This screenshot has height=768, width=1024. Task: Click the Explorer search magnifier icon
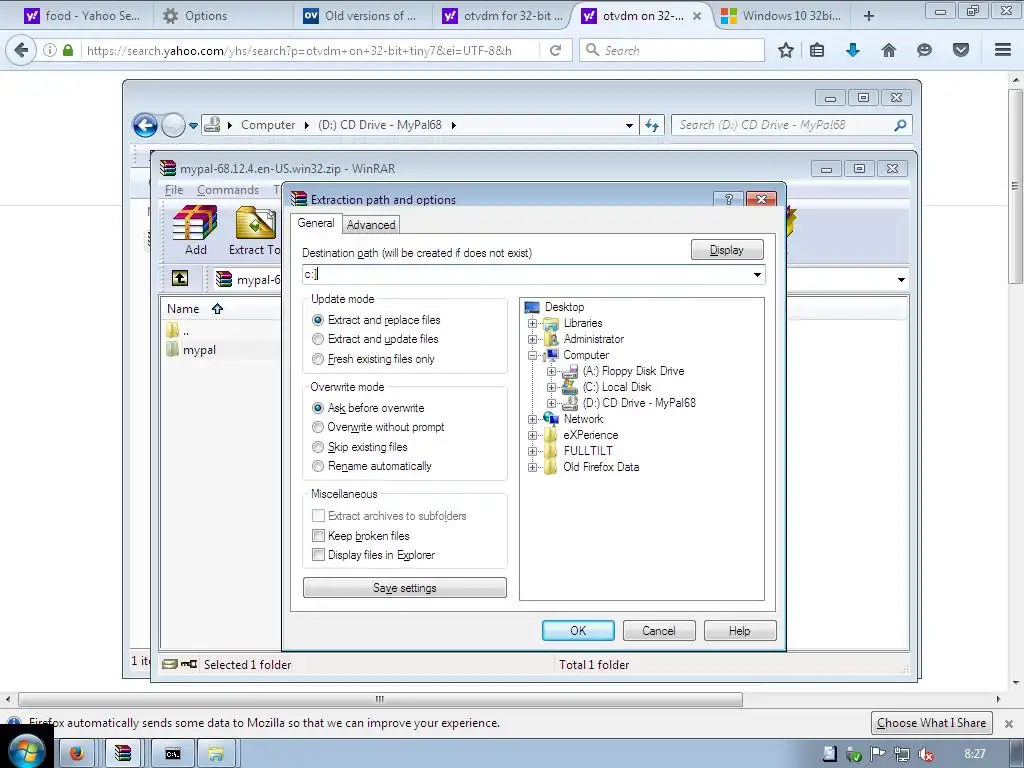pyautogui.click(x=901, y=125)
